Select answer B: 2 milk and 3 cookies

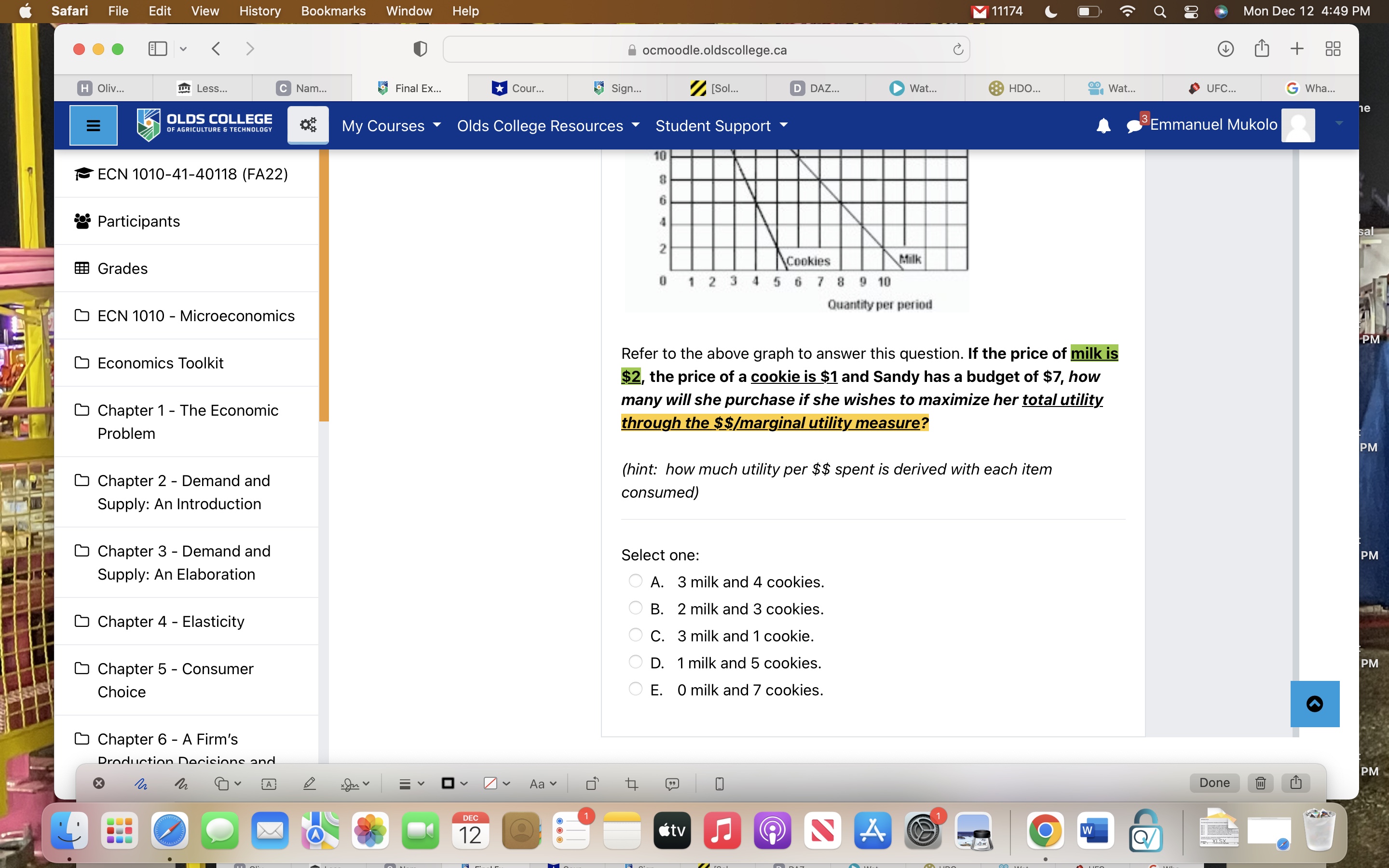(635, 608)
